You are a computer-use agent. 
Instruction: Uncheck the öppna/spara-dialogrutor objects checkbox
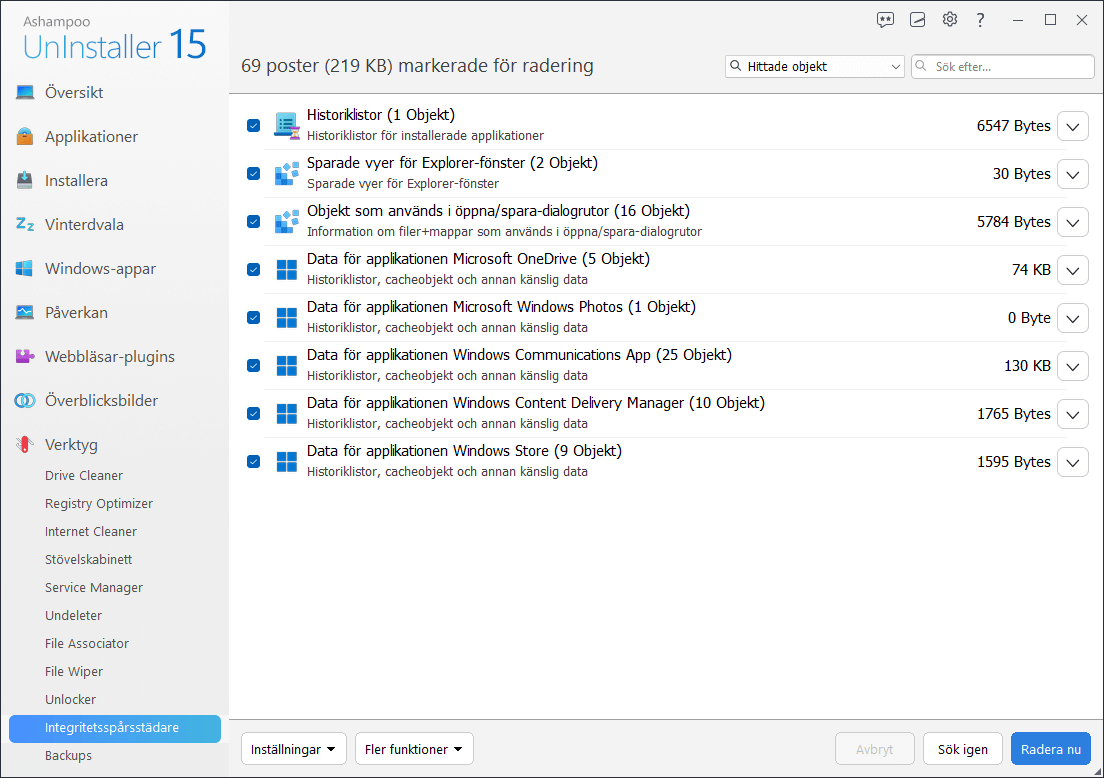point(253,221)
